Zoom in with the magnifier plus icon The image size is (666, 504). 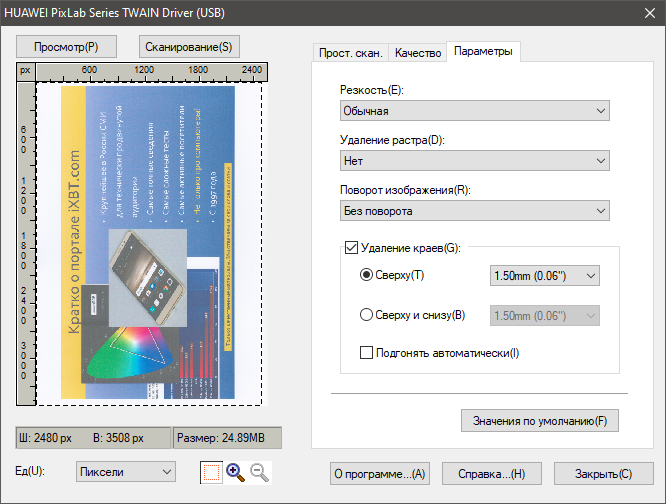point(235,473)
